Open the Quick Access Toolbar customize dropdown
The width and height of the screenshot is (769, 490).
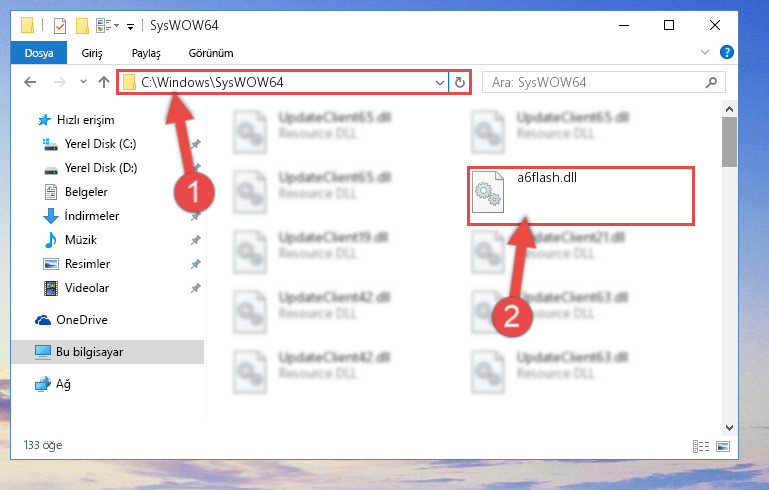[x=130, y=26]
